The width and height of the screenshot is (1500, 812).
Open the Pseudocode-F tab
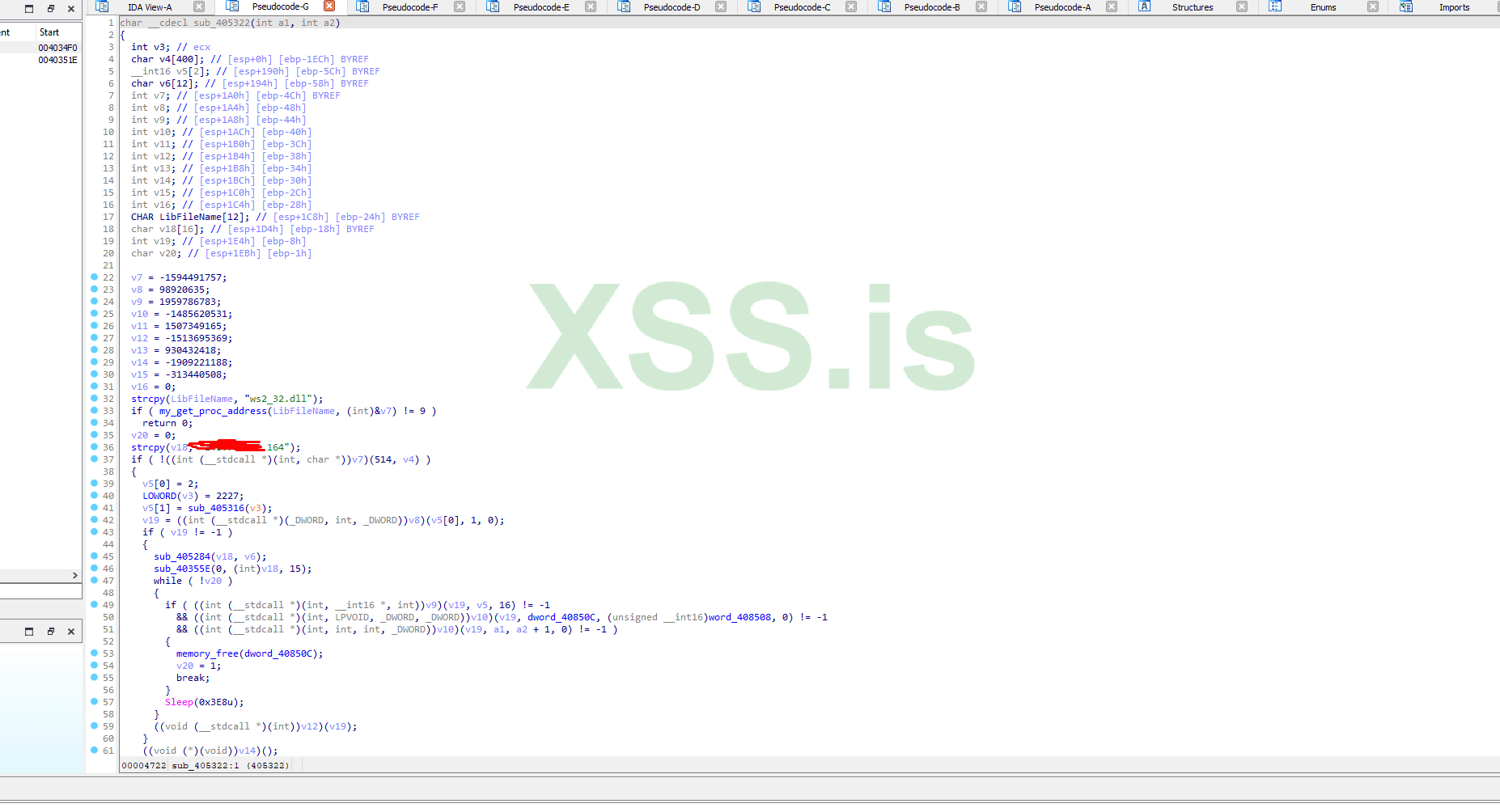[x=410, y=7]
